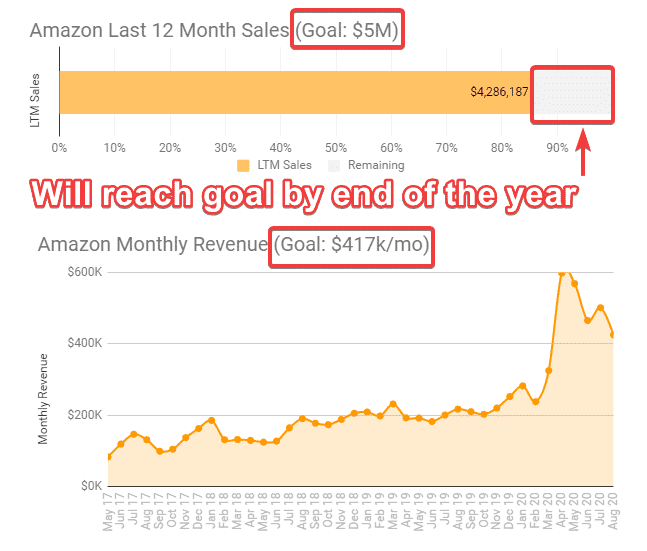This screenshot has height=551, width=647.
Task: Click the vertical "Monthly Revenue" axis title
Action: [44, 398]
